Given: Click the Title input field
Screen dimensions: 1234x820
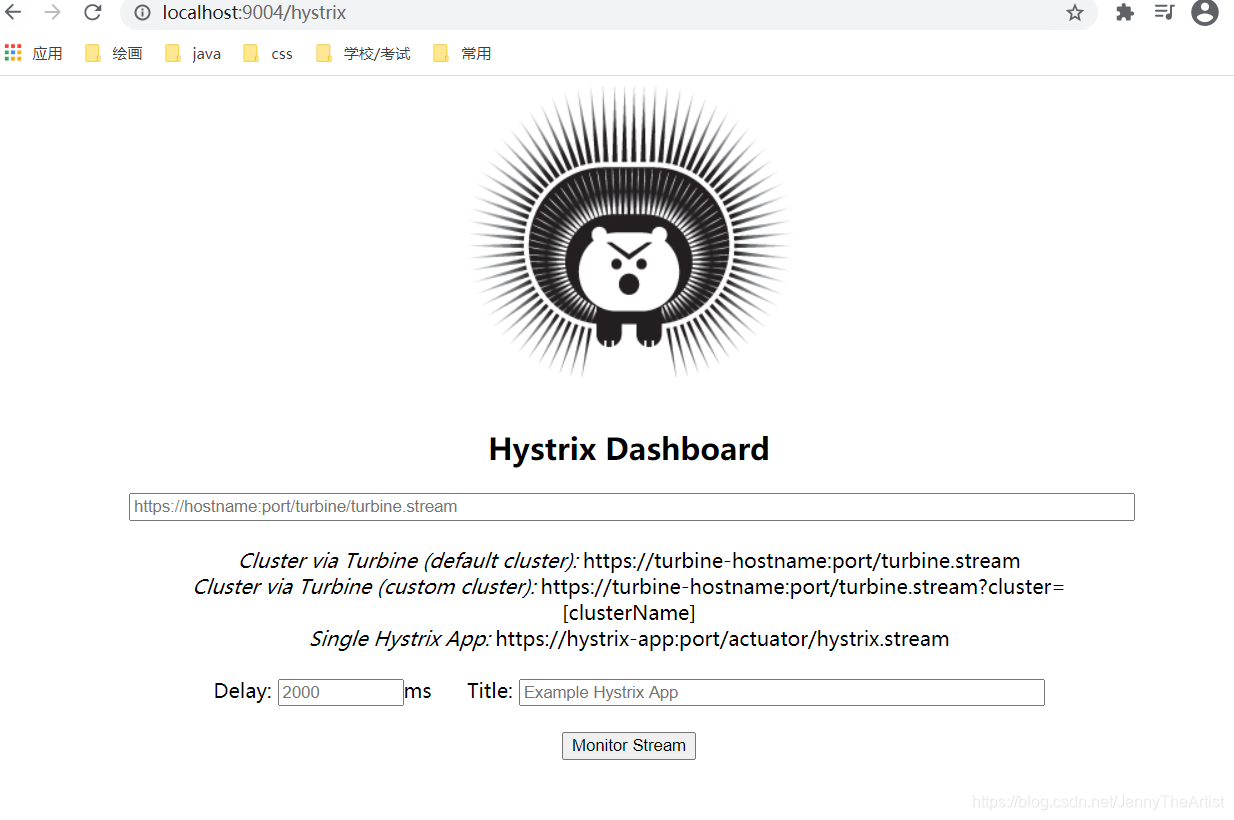Looking at the screenshot, I should tap(782, 692).
